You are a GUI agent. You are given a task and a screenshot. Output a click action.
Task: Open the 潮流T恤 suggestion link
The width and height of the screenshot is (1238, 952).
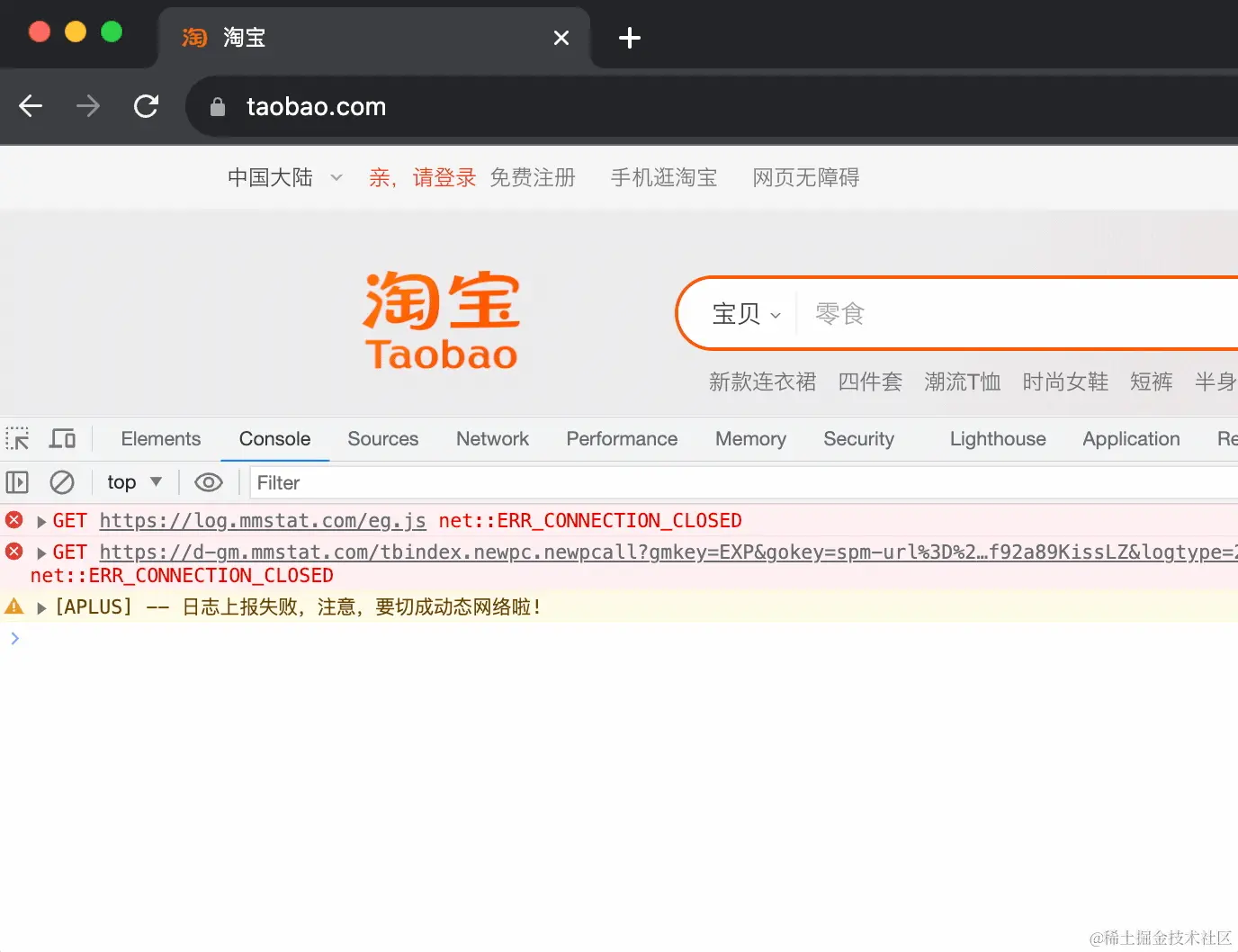pyautogui.click(x=962, y=382)
